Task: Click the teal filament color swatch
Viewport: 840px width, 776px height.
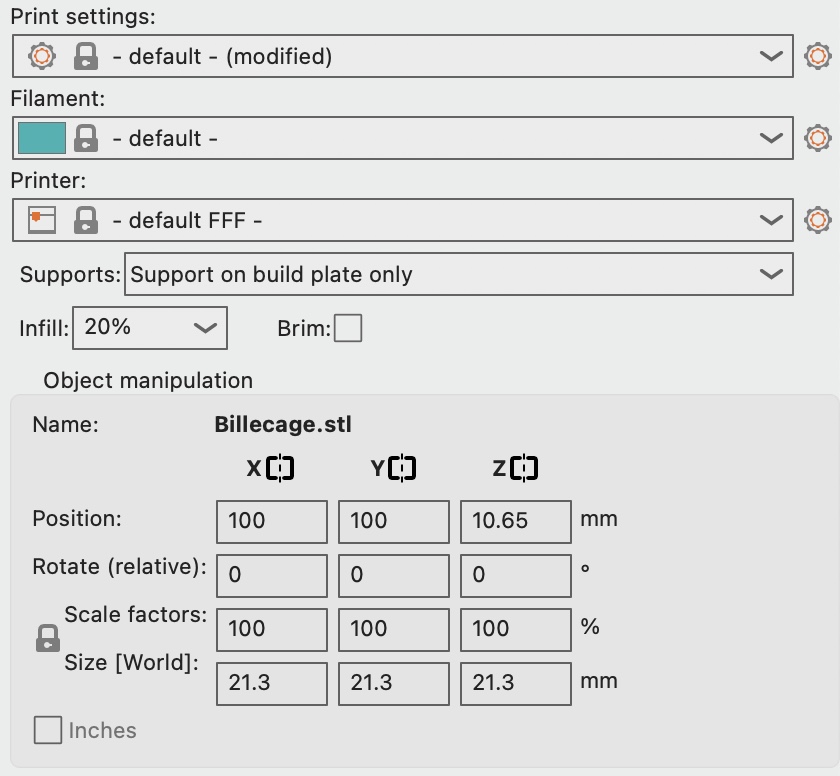Action: click(x=42, y=138)
